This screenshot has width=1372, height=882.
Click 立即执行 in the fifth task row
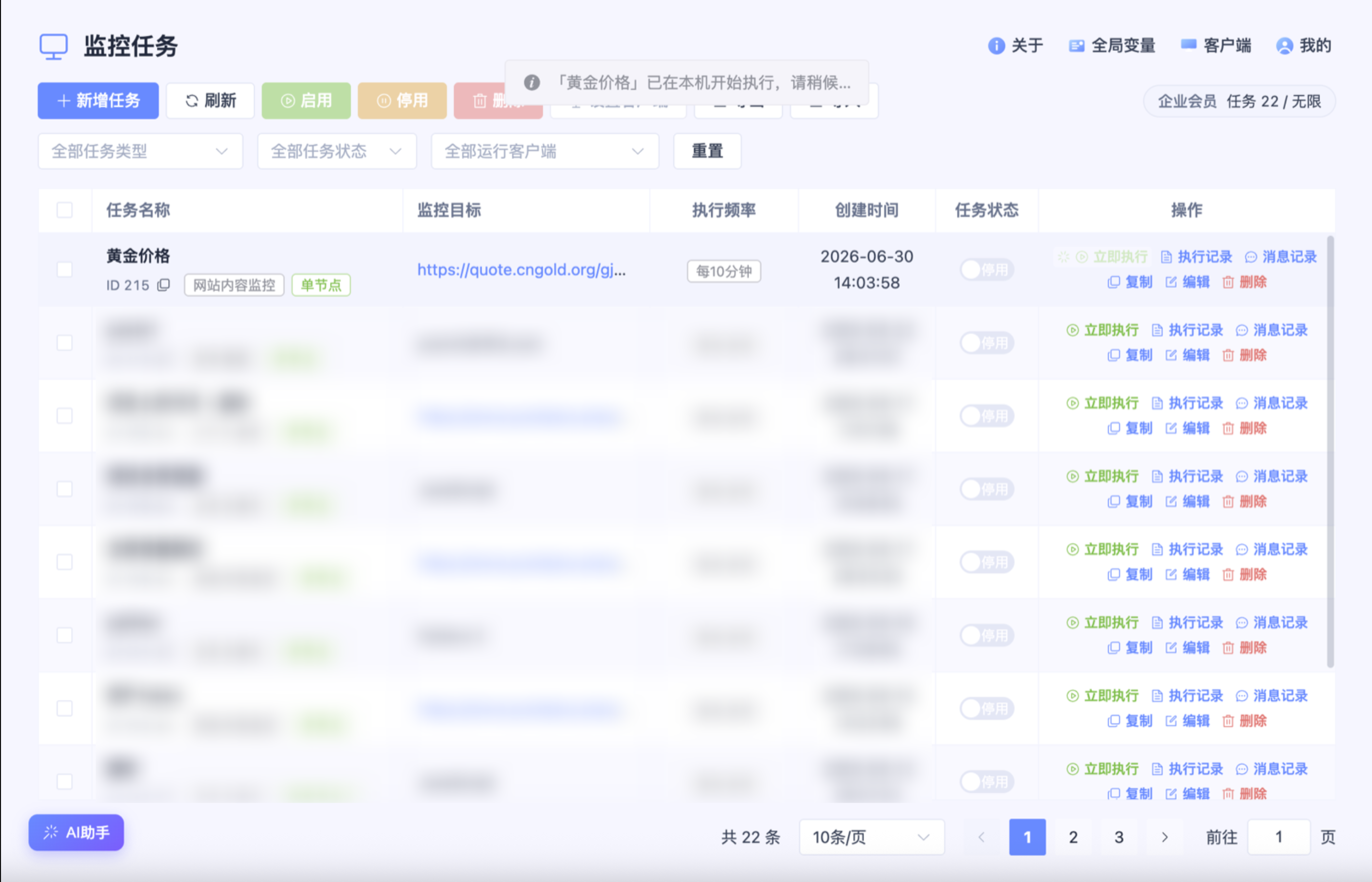(x=1102, y=549)
